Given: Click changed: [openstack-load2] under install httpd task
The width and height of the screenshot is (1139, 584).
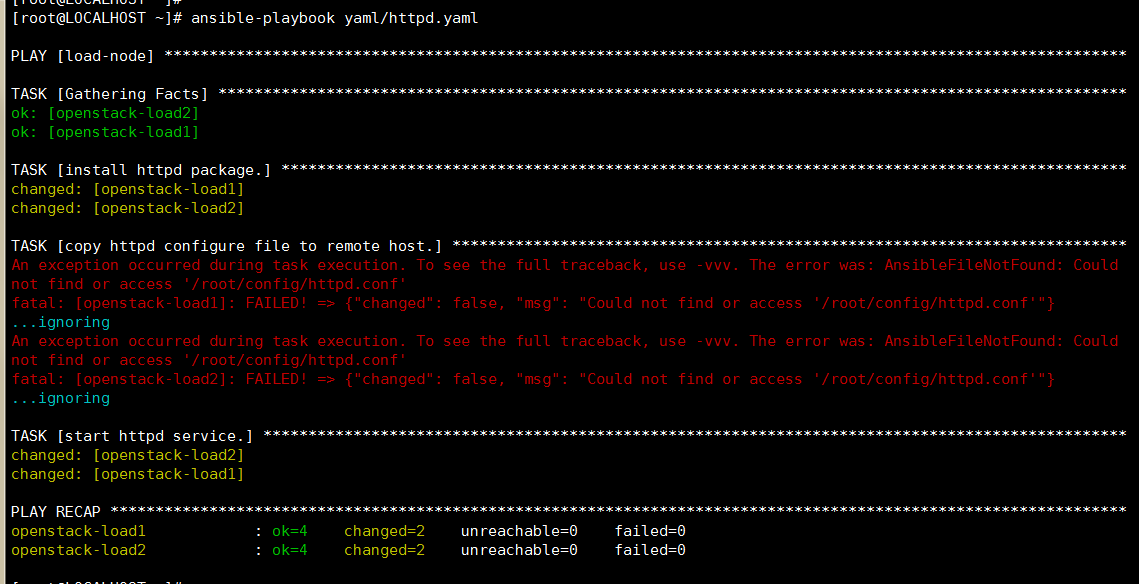Looking at the screenshot, I should pyautogui.click(x=127, y=208).
